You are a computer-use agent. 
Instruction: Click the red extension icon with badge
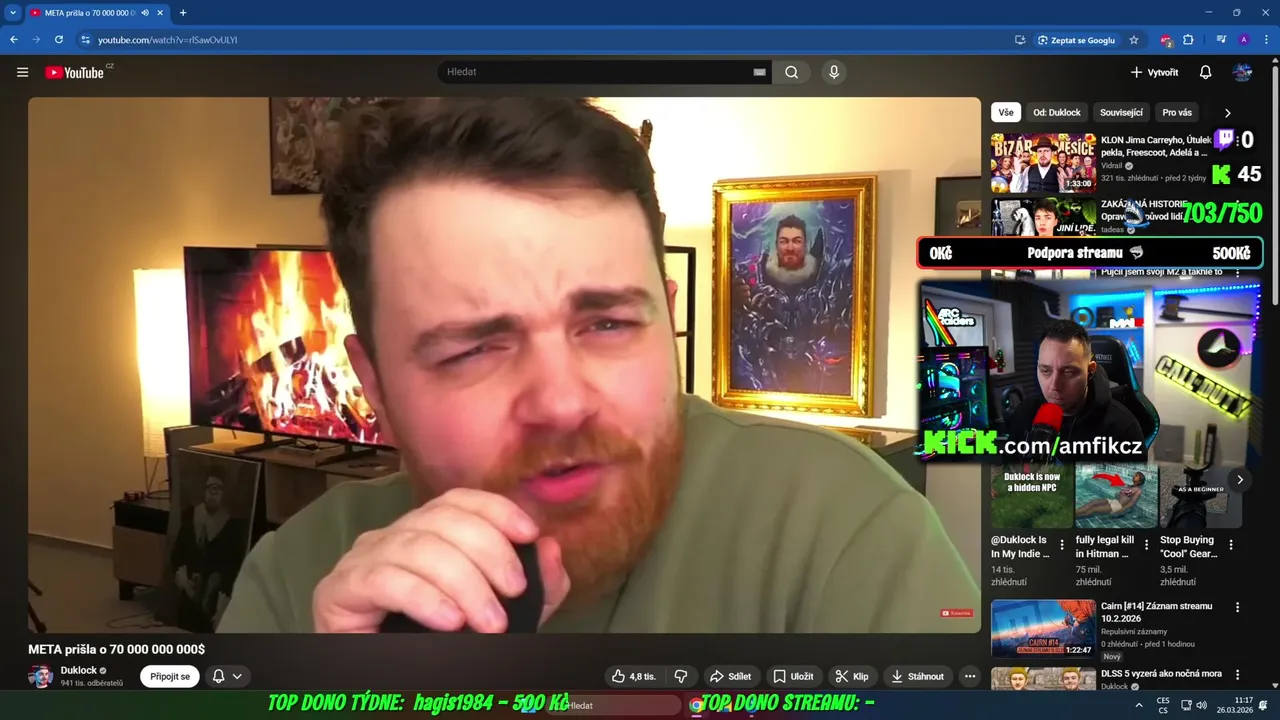point(1166,40)
